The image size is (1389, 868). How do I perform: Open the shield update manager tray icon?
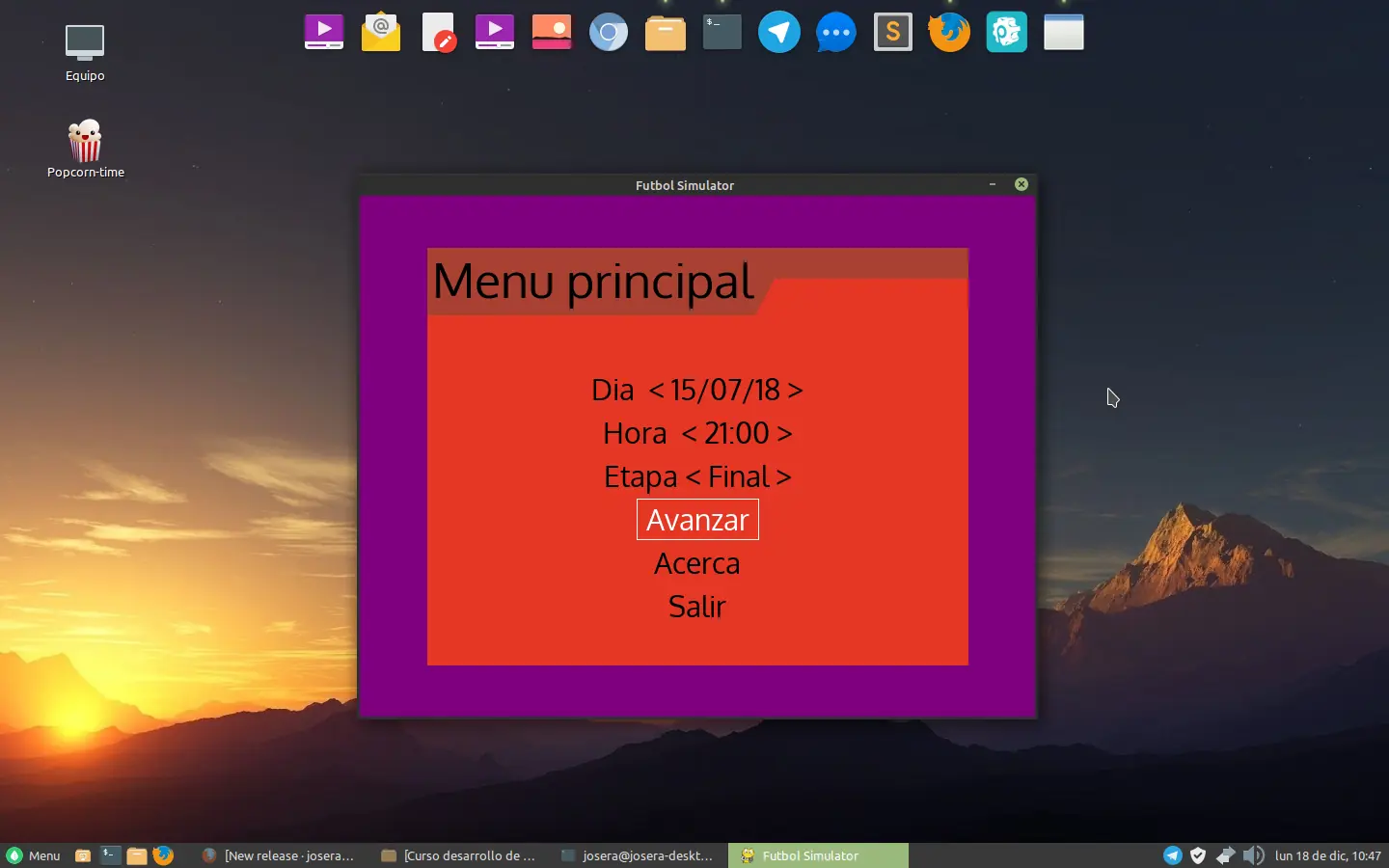point(1198,855)
